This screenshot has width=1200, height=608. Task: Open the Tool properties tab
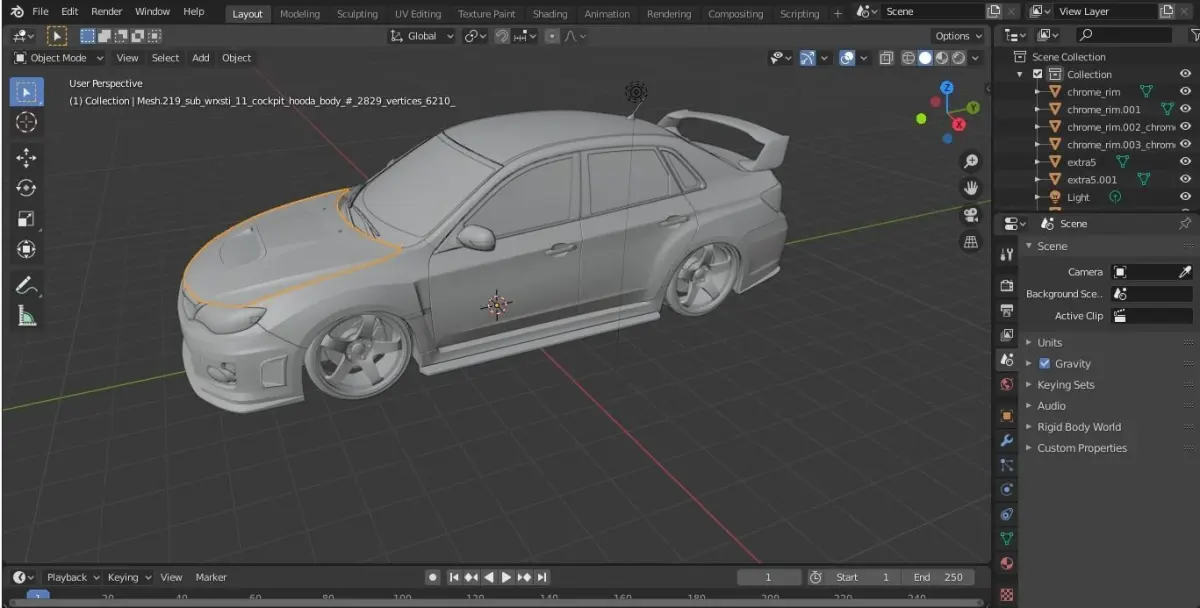pyautogui.click(x=1006, y=255)
